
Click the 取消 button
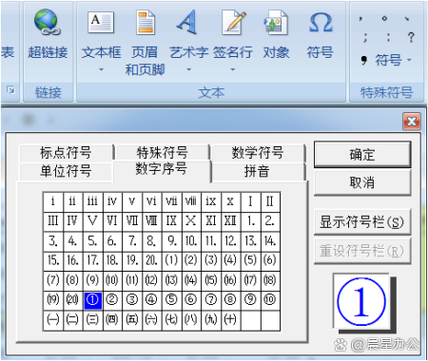[362, 182]
